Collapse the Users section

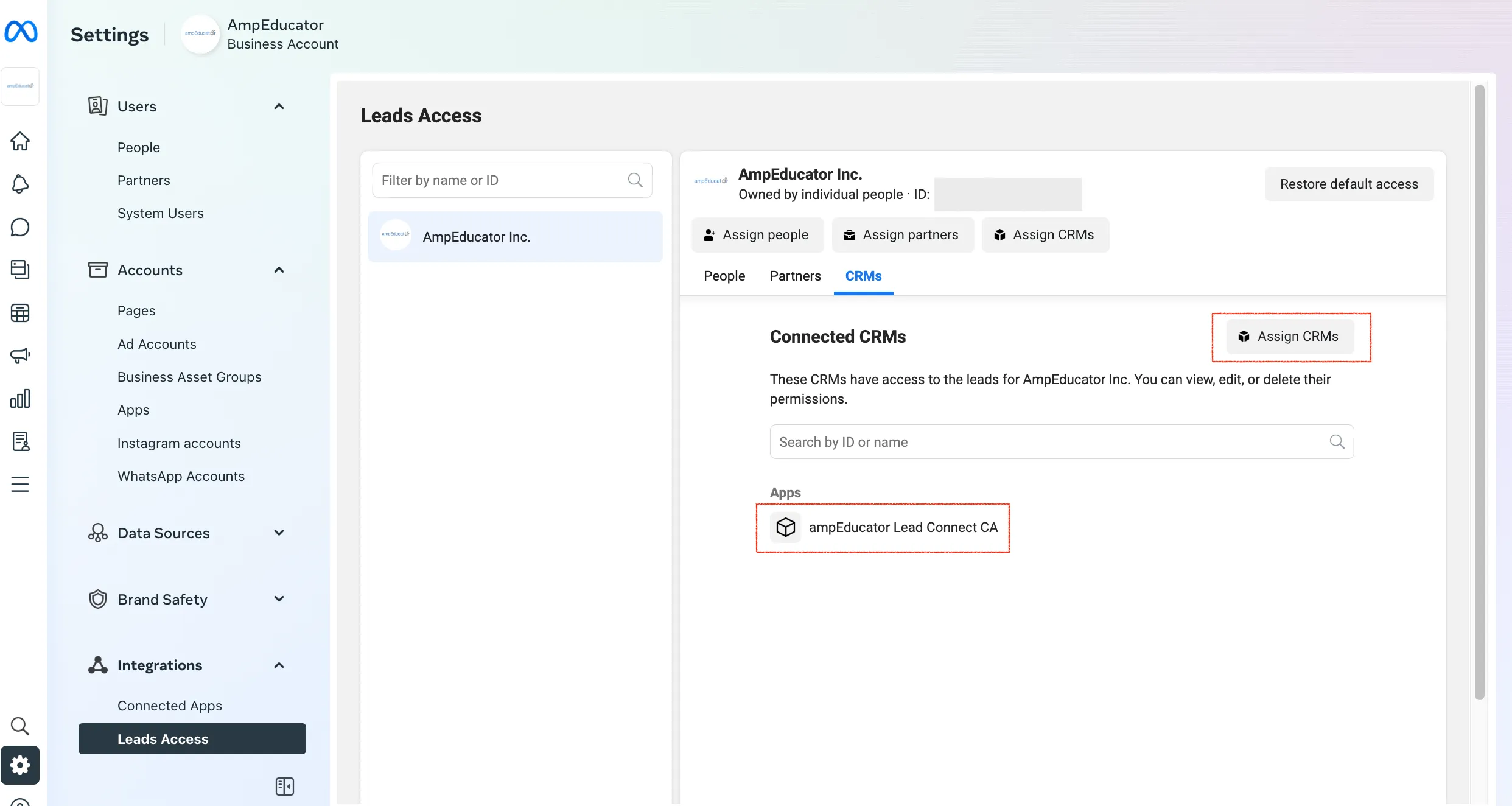point(279,107)
